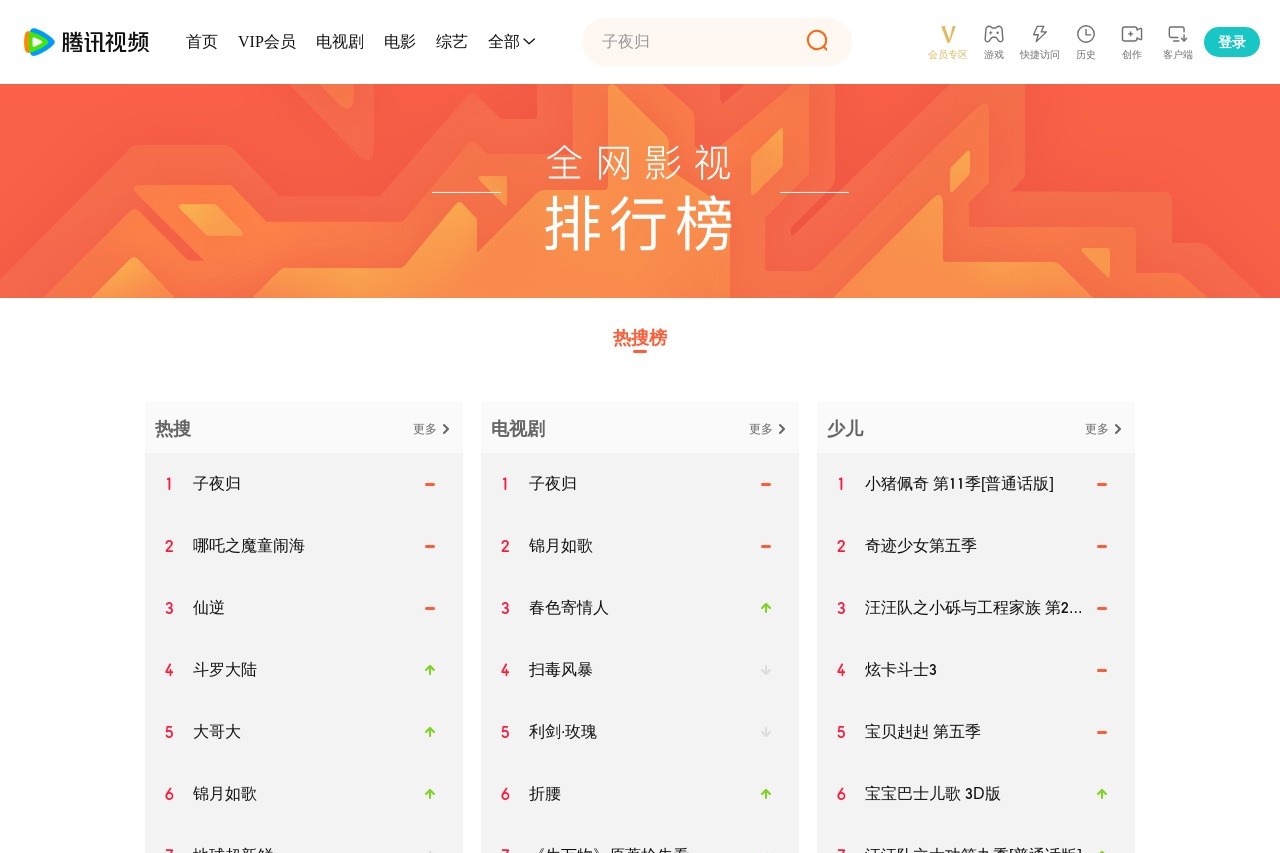
Task: Click the 登录 button
Action: coord(1231,42)
